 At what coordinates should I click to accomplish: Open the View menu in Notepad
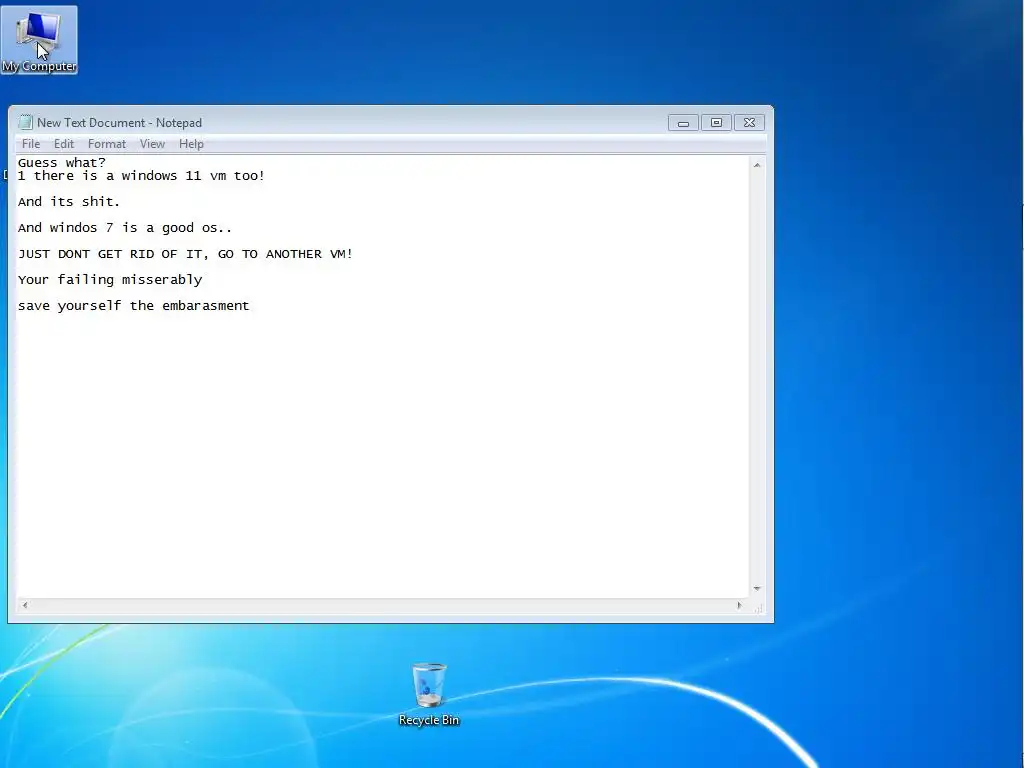point(152,144)
